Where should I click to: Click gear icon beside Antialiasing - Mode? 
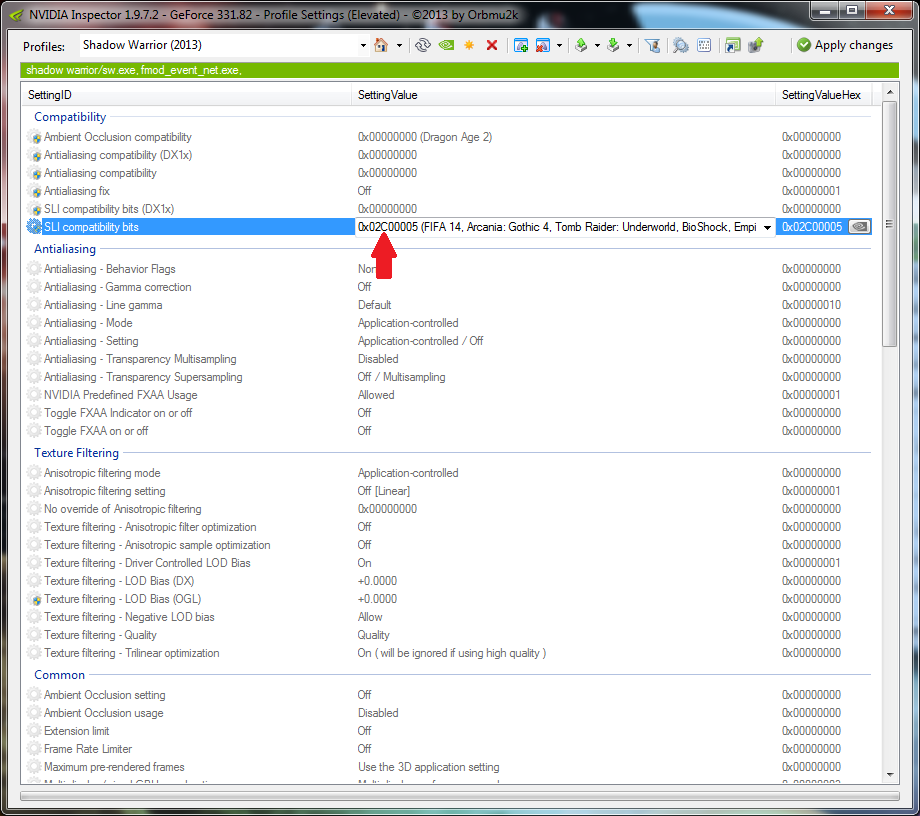tap(35, 323)
